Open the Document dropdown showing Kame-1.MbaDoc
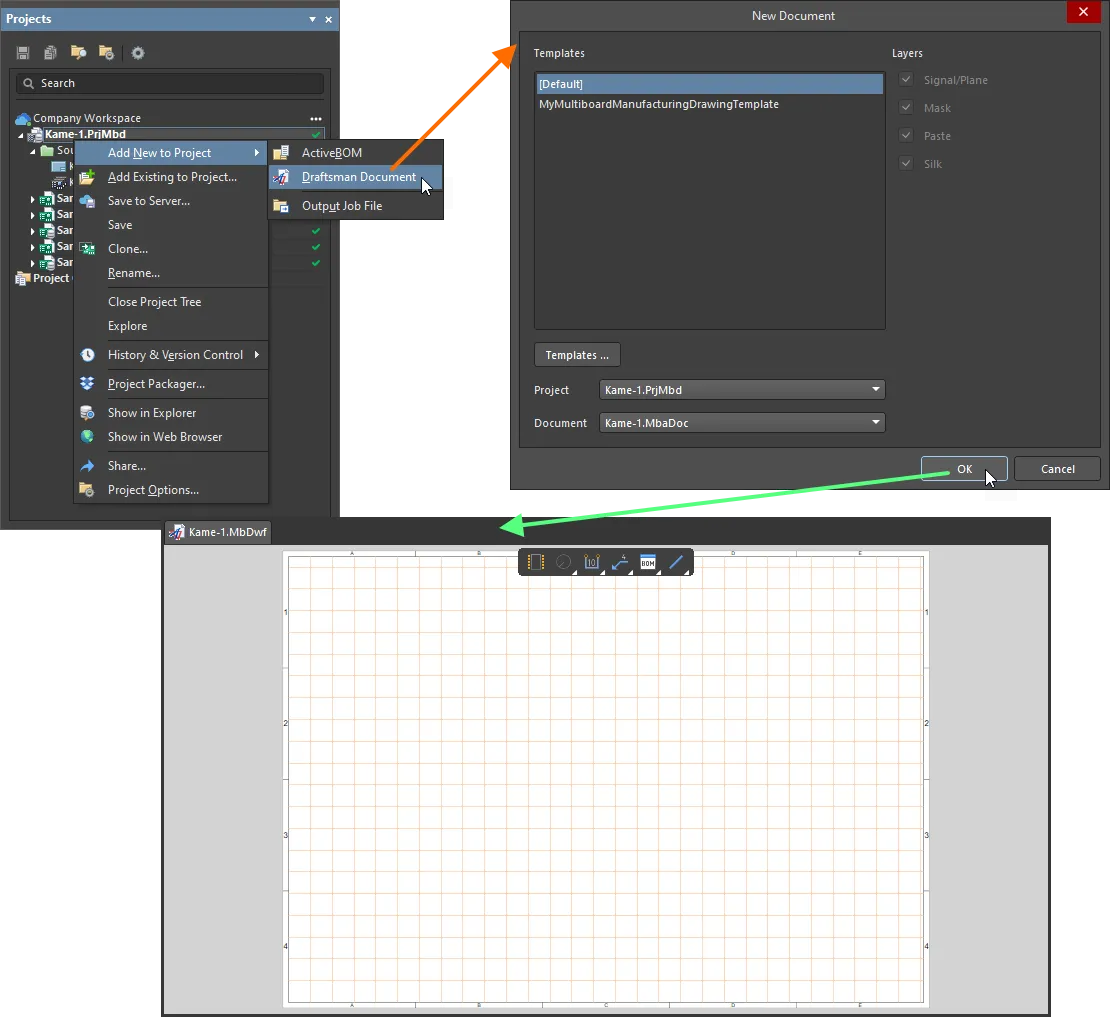This screenshot has height=1017, width=1110. [x=742, y=423]
